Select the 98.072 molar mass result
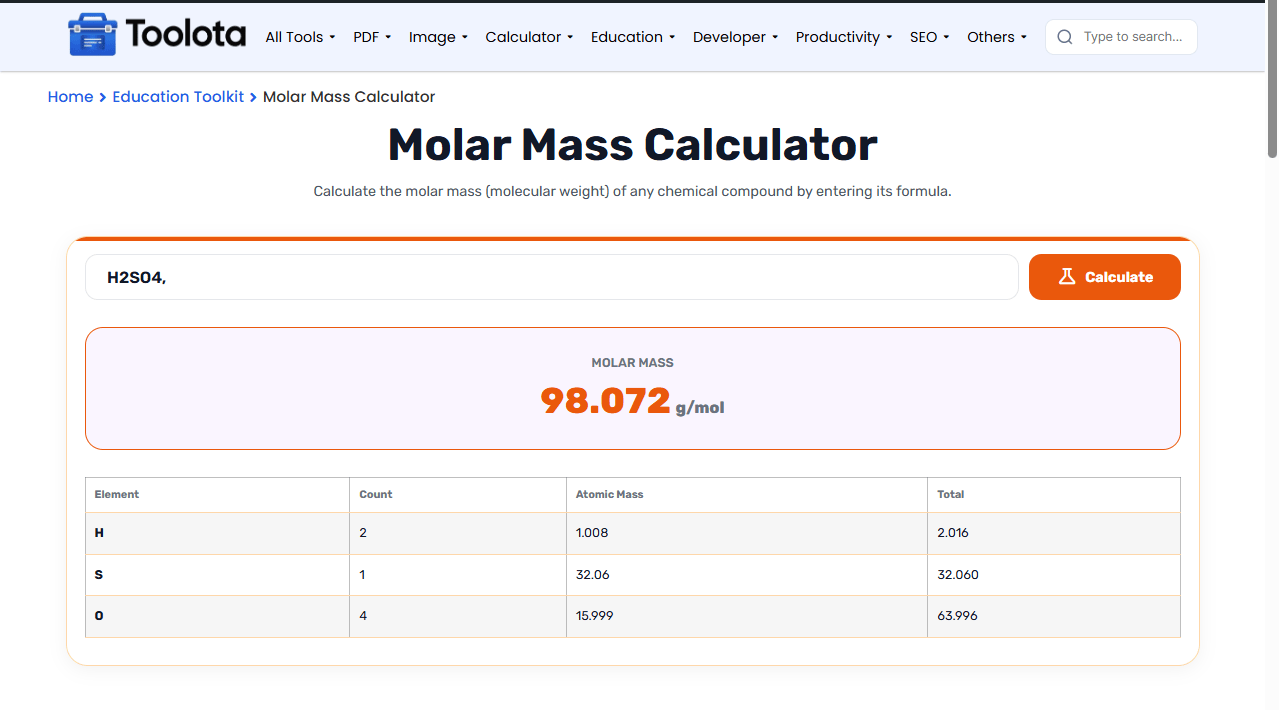 [x=605, y=401]
